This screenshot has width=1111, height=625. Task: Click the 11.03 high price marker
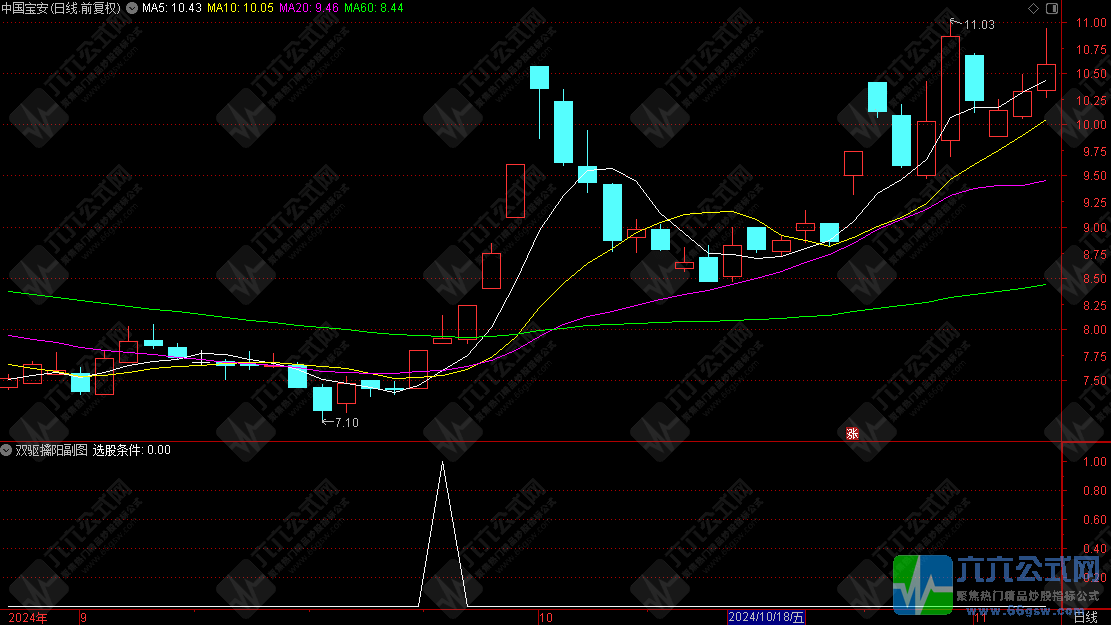(979, 24)
